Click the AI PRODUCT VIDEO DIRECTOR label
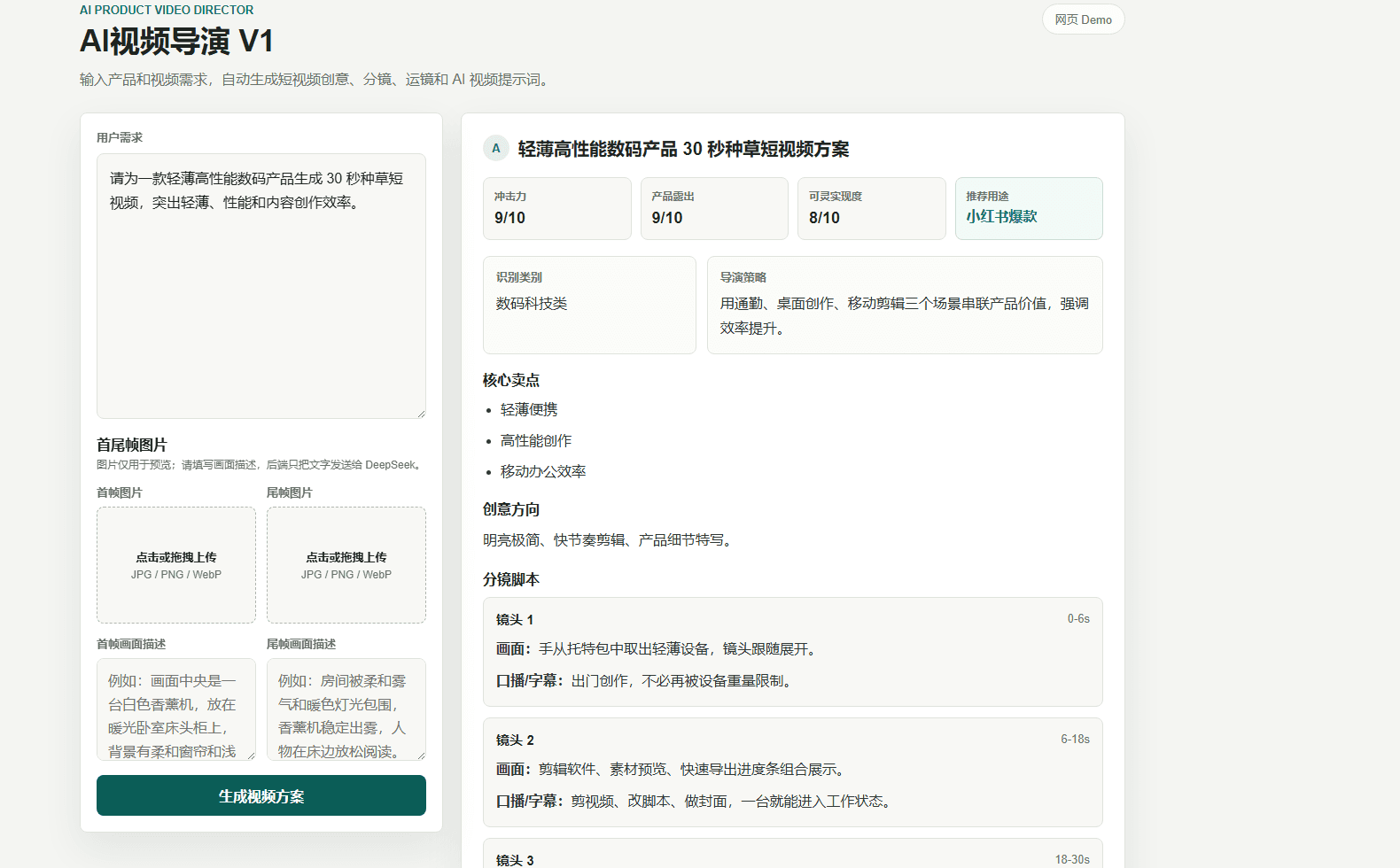The height and width of the screenshot is (868, 1400). 167,10
